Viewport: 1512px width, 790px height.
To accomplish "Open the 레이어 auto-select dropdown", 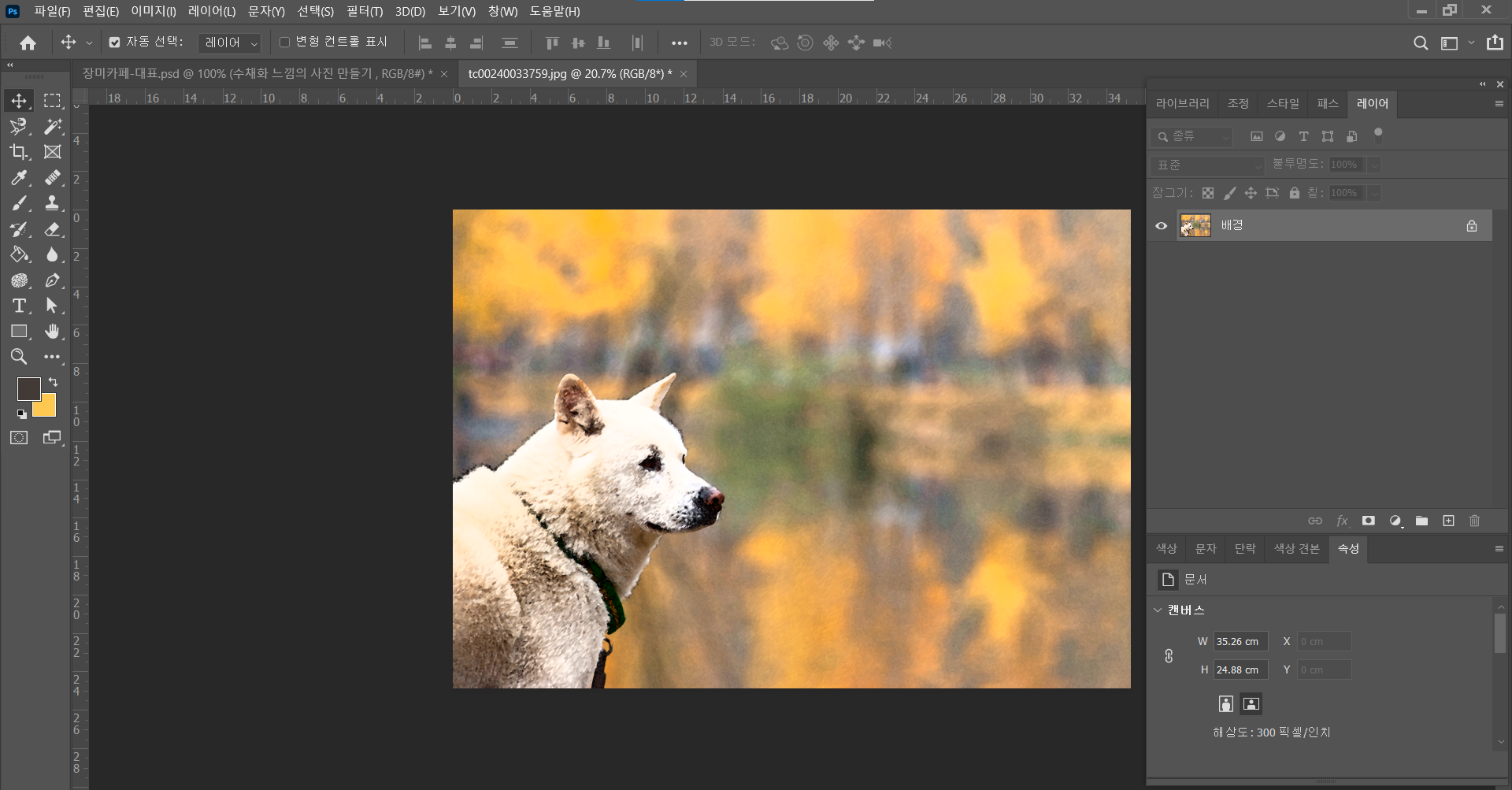I will (x=229, y=43).
